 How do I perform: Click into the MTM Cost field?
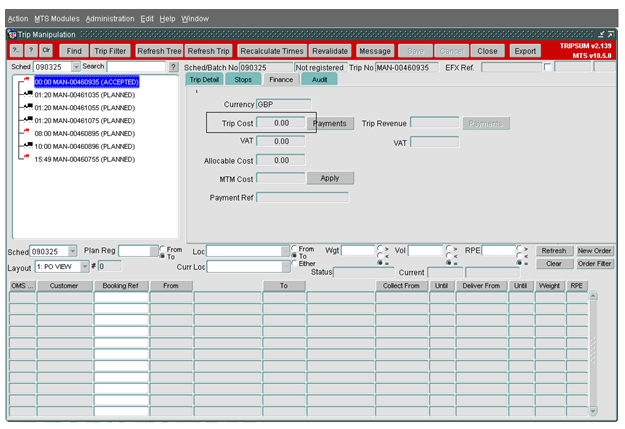point(281,178)
